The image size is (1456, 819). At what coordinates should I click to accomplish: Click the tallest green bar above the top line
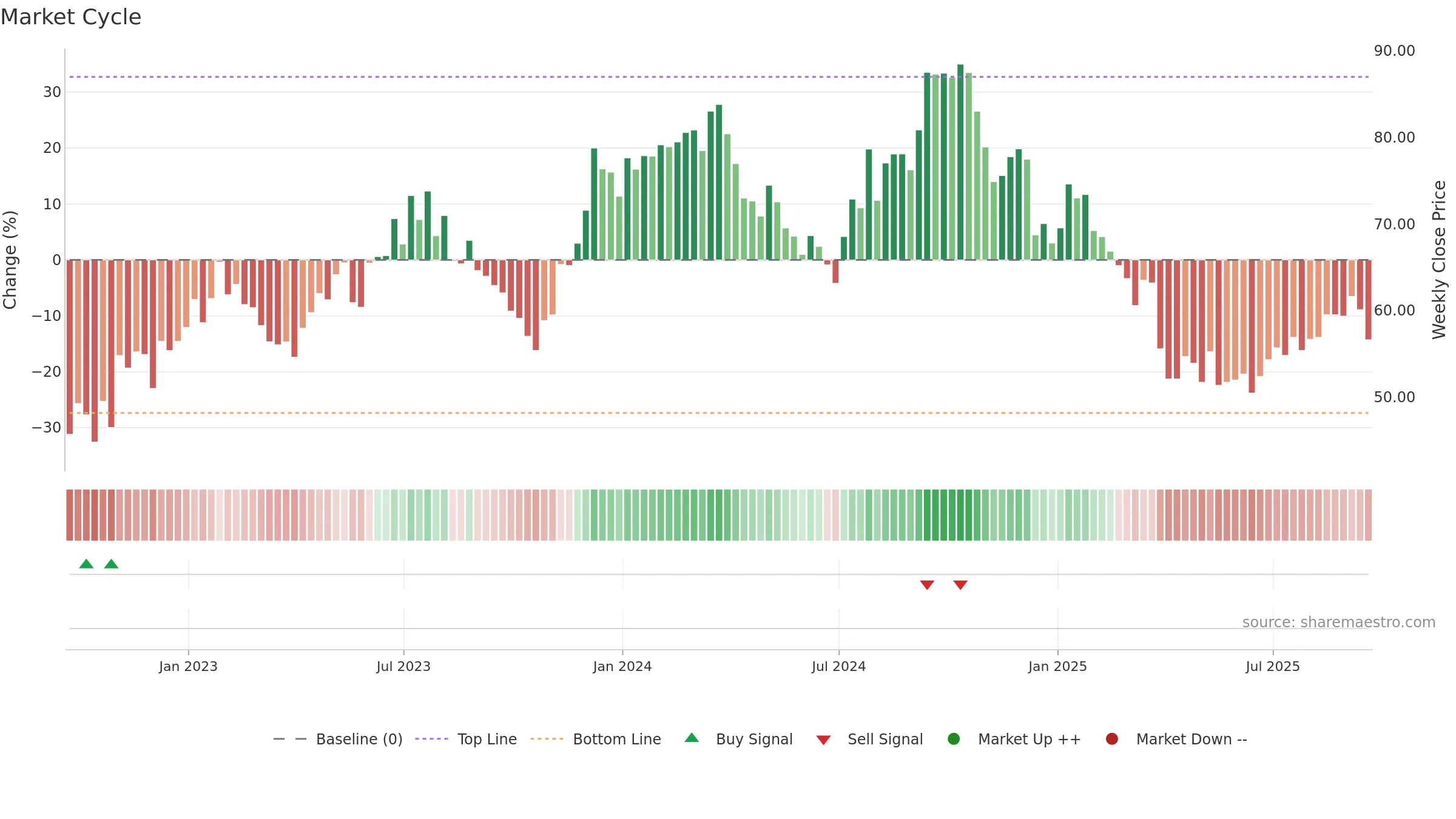(x=960, y=162)
